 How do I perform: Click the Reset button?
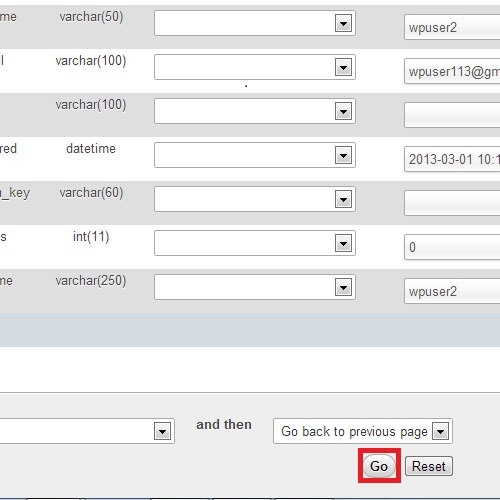(429, 466)
